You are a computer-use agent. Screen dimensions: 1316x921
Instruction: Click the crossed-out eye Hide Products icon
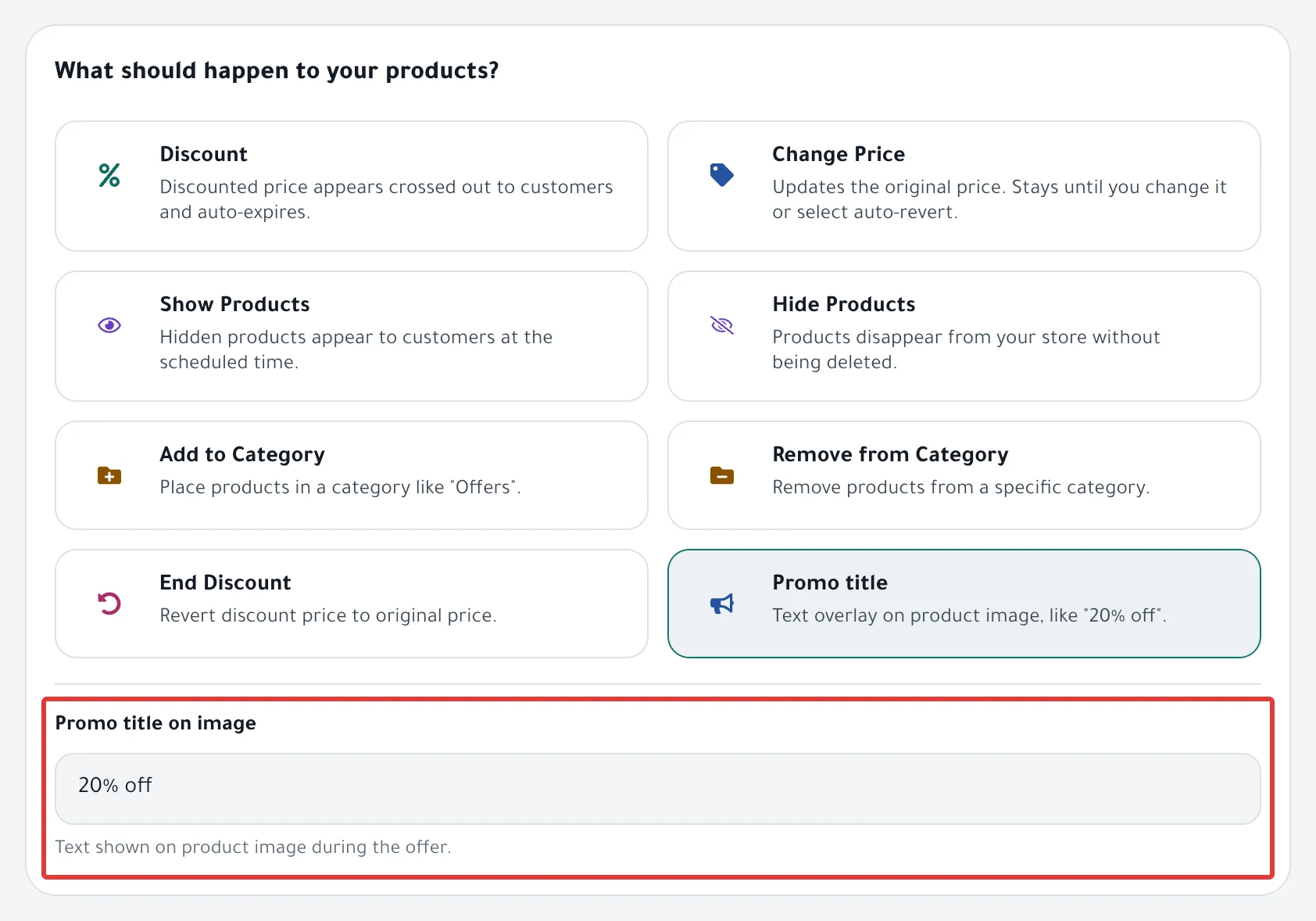[x=721, y=325]
